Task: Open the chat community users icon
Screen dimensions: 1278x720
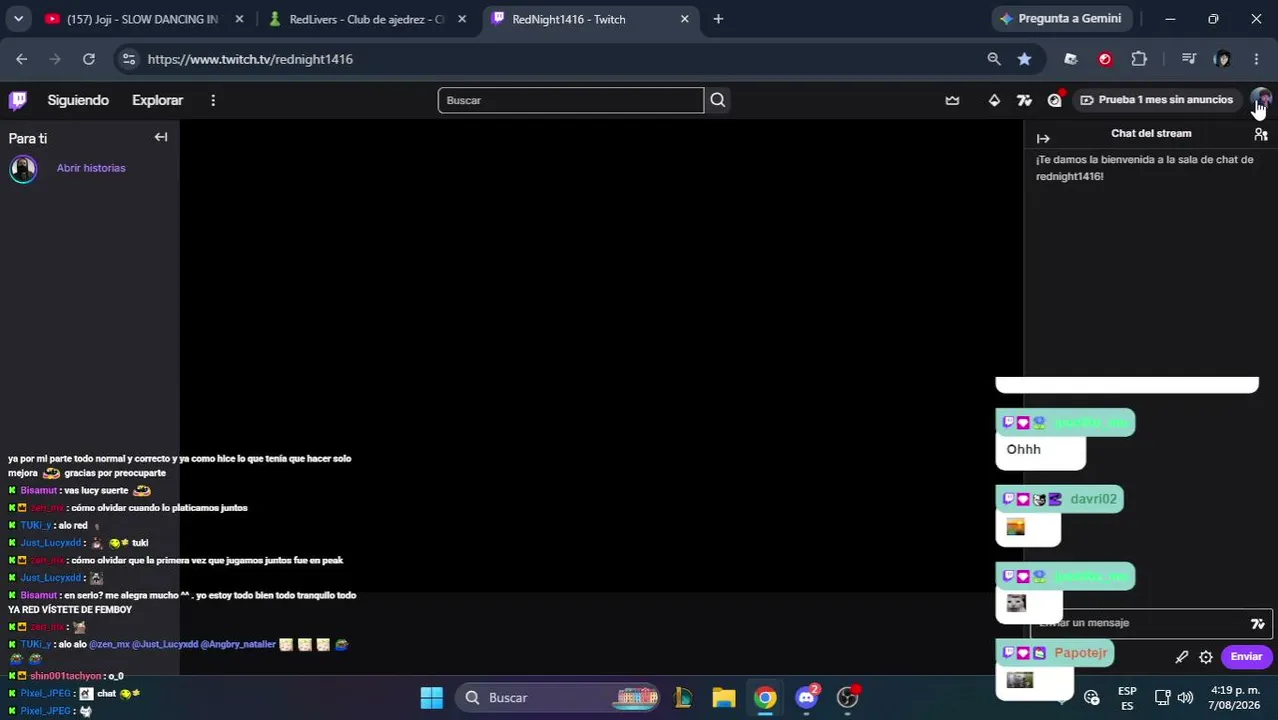Action: pyautogui.click(x=1261, y=134)
